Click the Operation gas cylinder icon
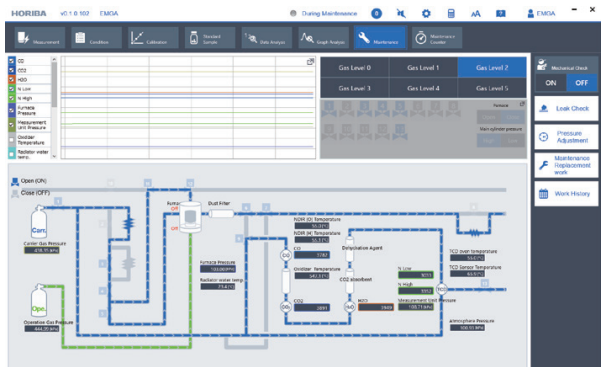 point(39,301)
